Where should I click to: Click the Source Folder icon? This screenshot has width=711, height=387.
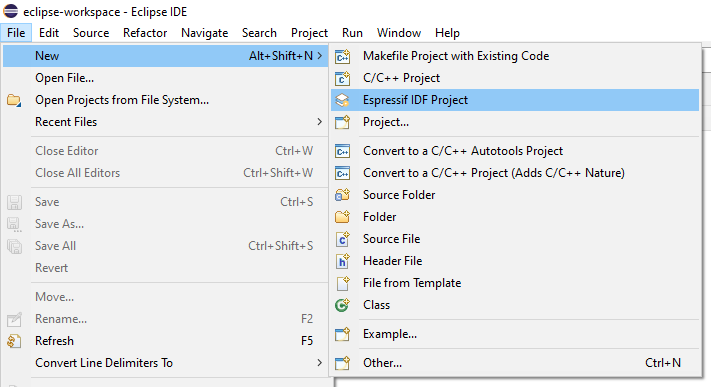pos(342,195)
